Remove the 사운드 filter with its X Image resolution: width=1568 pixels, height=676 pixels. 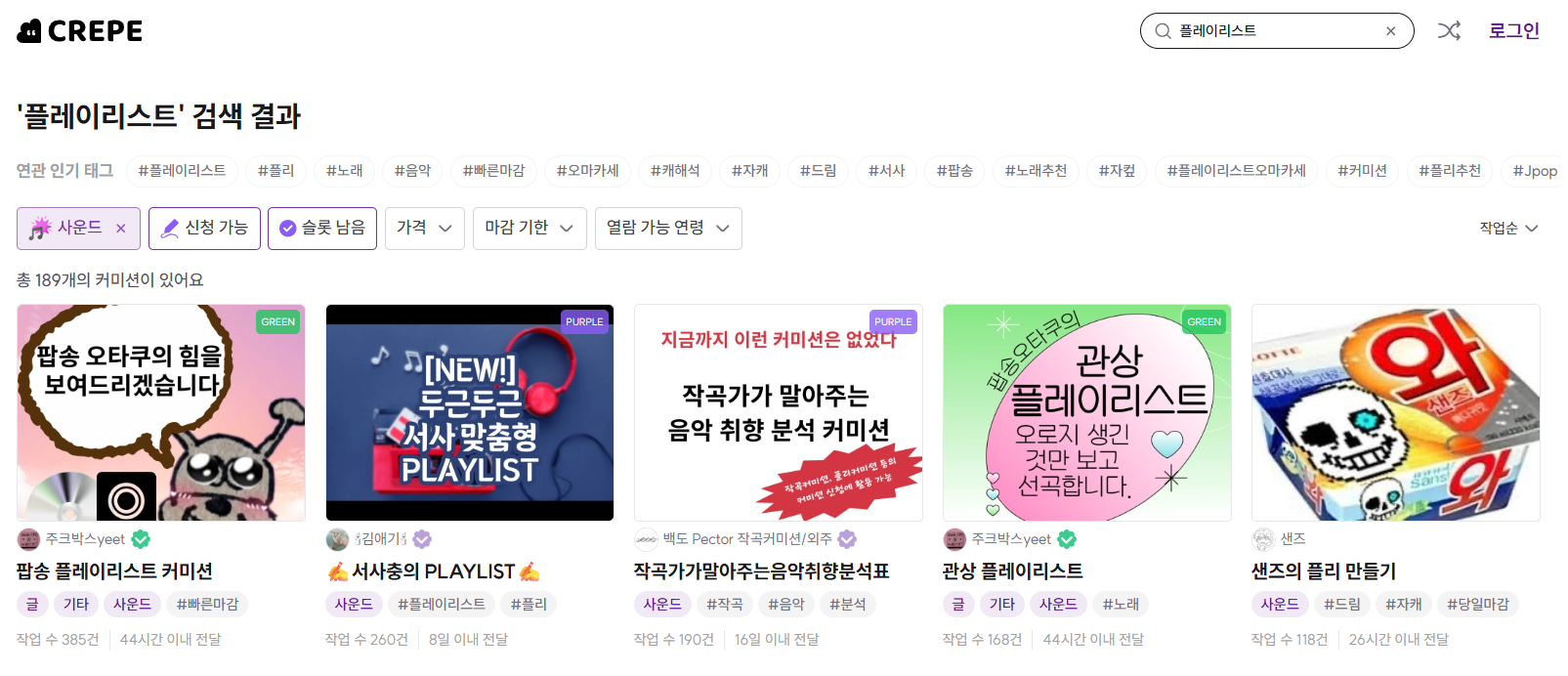tap(121, 229)
